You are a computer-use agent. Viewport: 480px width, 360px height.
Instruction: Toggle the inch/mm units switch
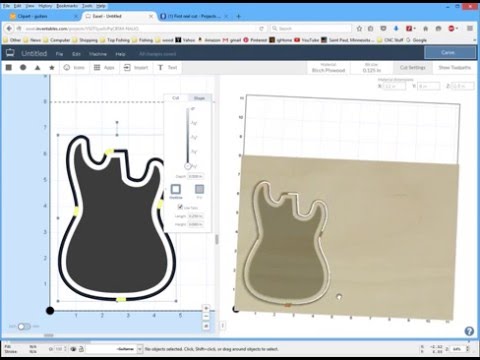click(24, 326)
